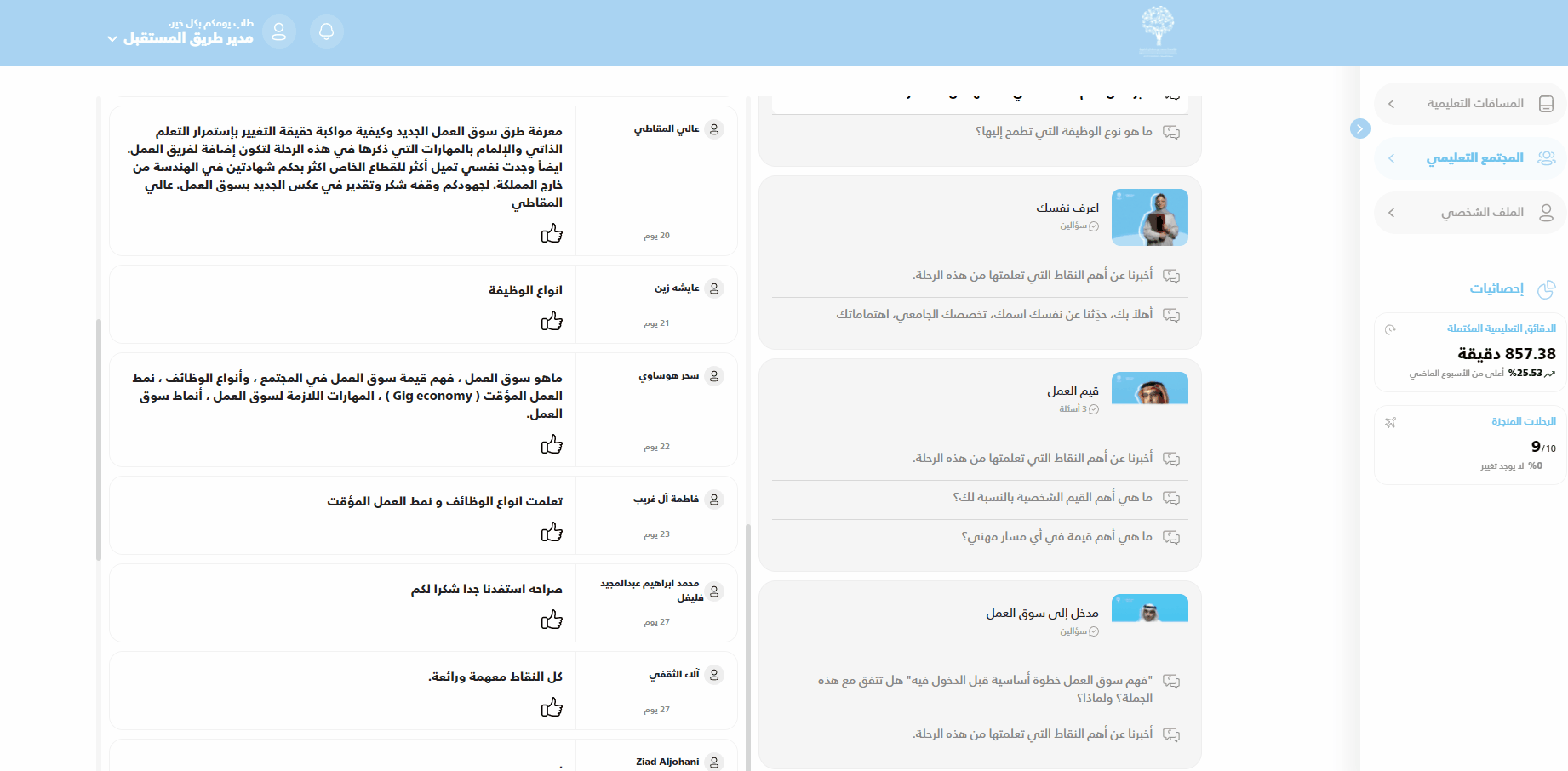Click the card title قيم العمل
The height and width of the screenshot is (771, 1568).
click(x=1073, y=391)
